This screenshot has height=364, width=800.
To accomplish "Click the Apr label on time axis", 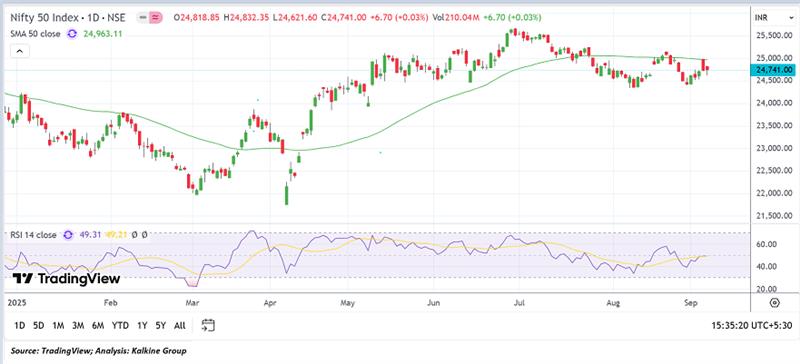I will (x=271, y=303).
